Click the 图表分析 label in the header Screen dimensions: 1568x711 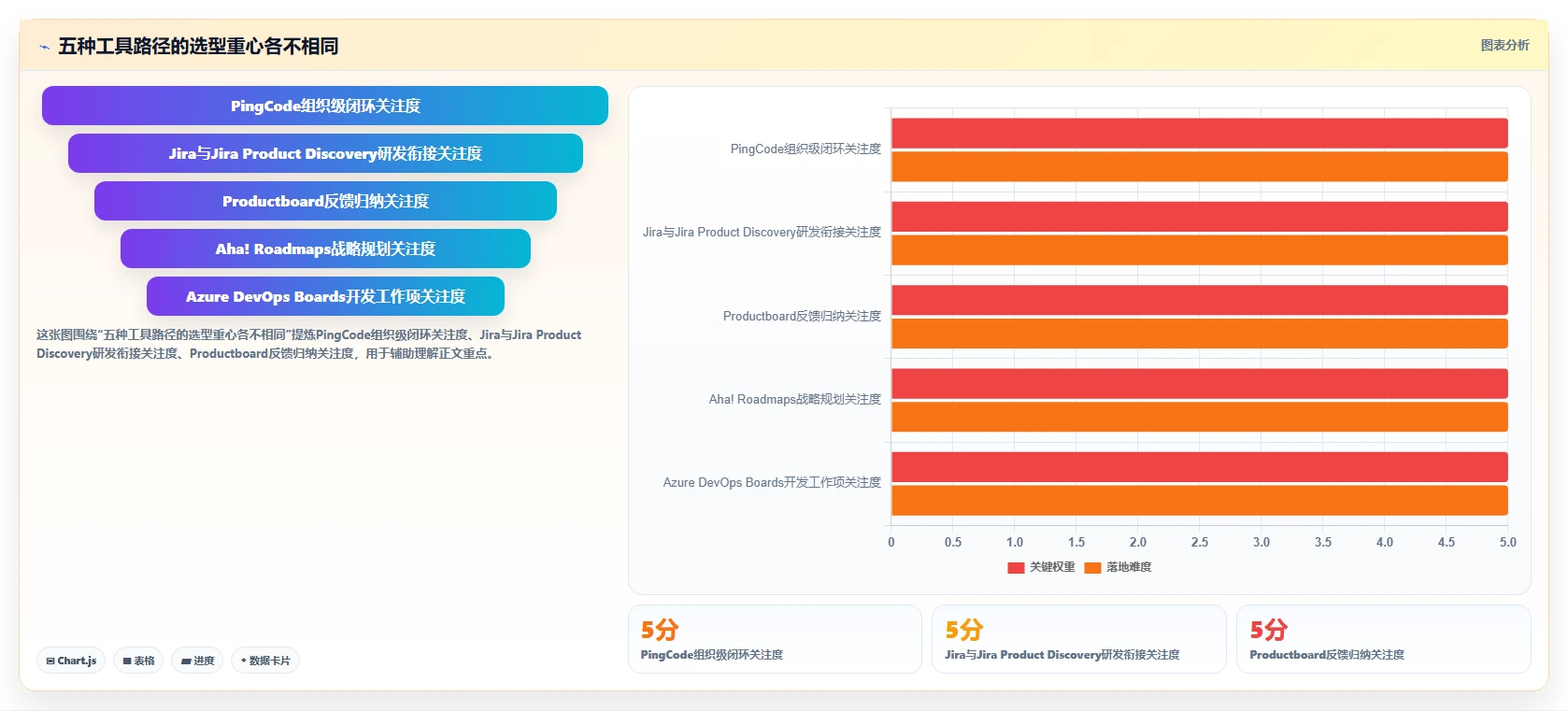(x=1504, y=45)
